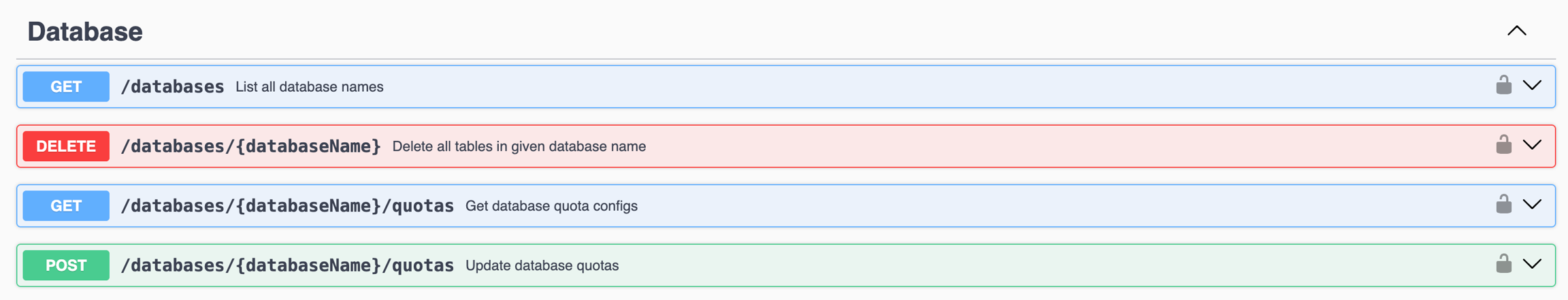Click lock icon on GET /databases row
This screenshot has width=1568, height=300.
1503,86
